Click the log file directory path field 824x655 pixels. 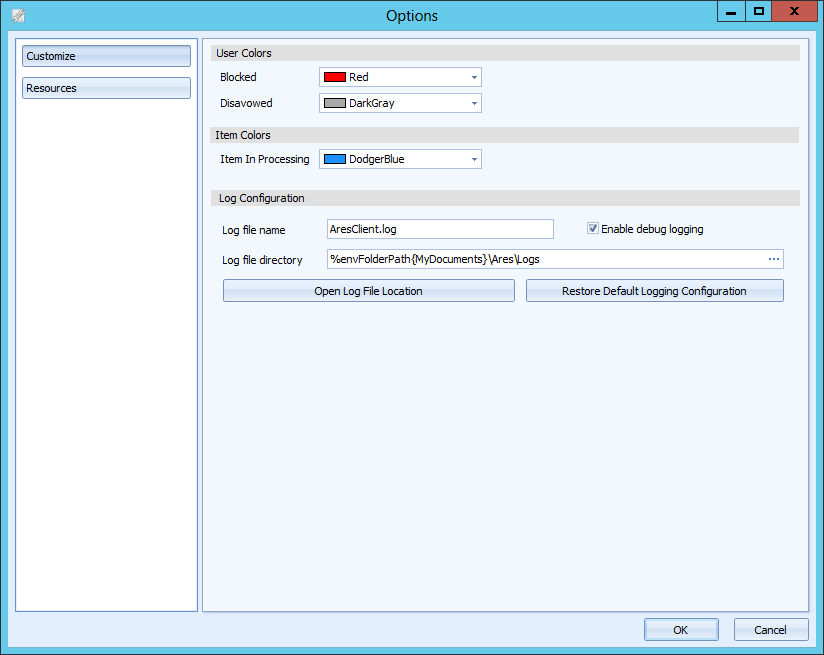tap(540, 259)
